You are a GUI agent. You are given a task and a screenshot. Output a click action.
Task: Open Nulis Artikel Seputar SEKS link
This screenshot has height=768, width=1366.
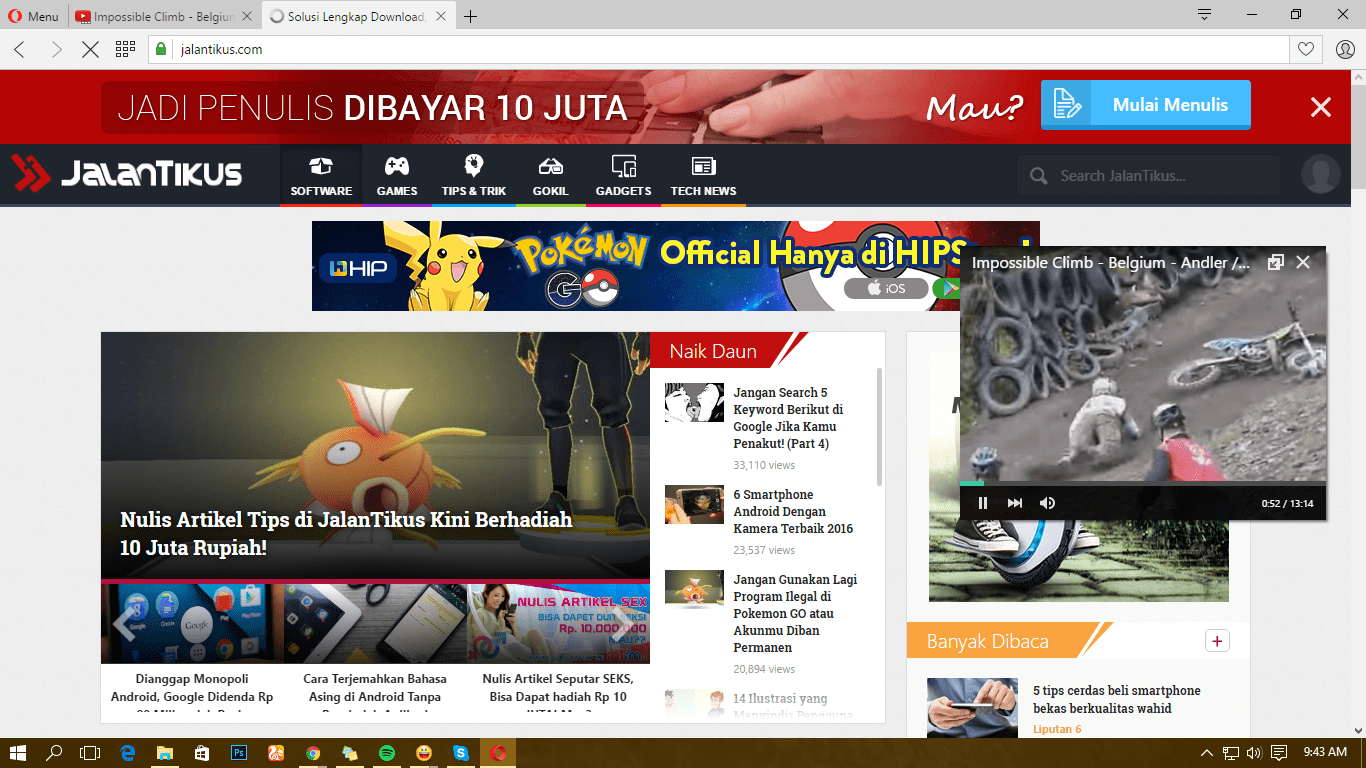point(558,696)
